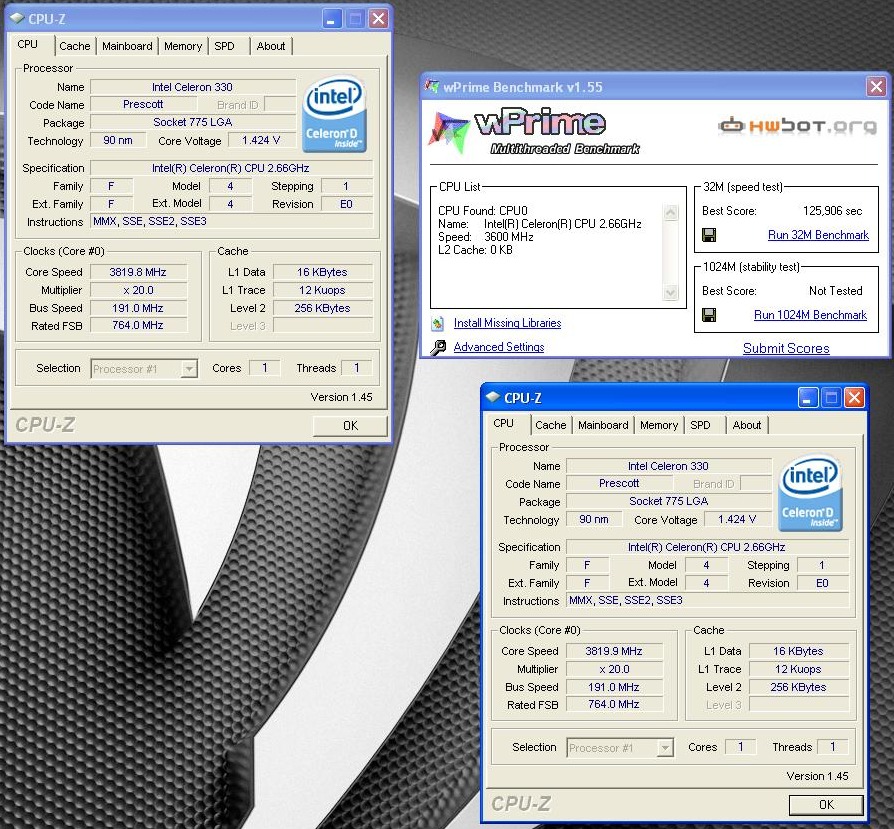Screen dimensions: 894x829
Task: Click Name field Intel Celeron 330 in bottom-right CPU-Z
Action: pyautogui.click(x=669, y=466)
